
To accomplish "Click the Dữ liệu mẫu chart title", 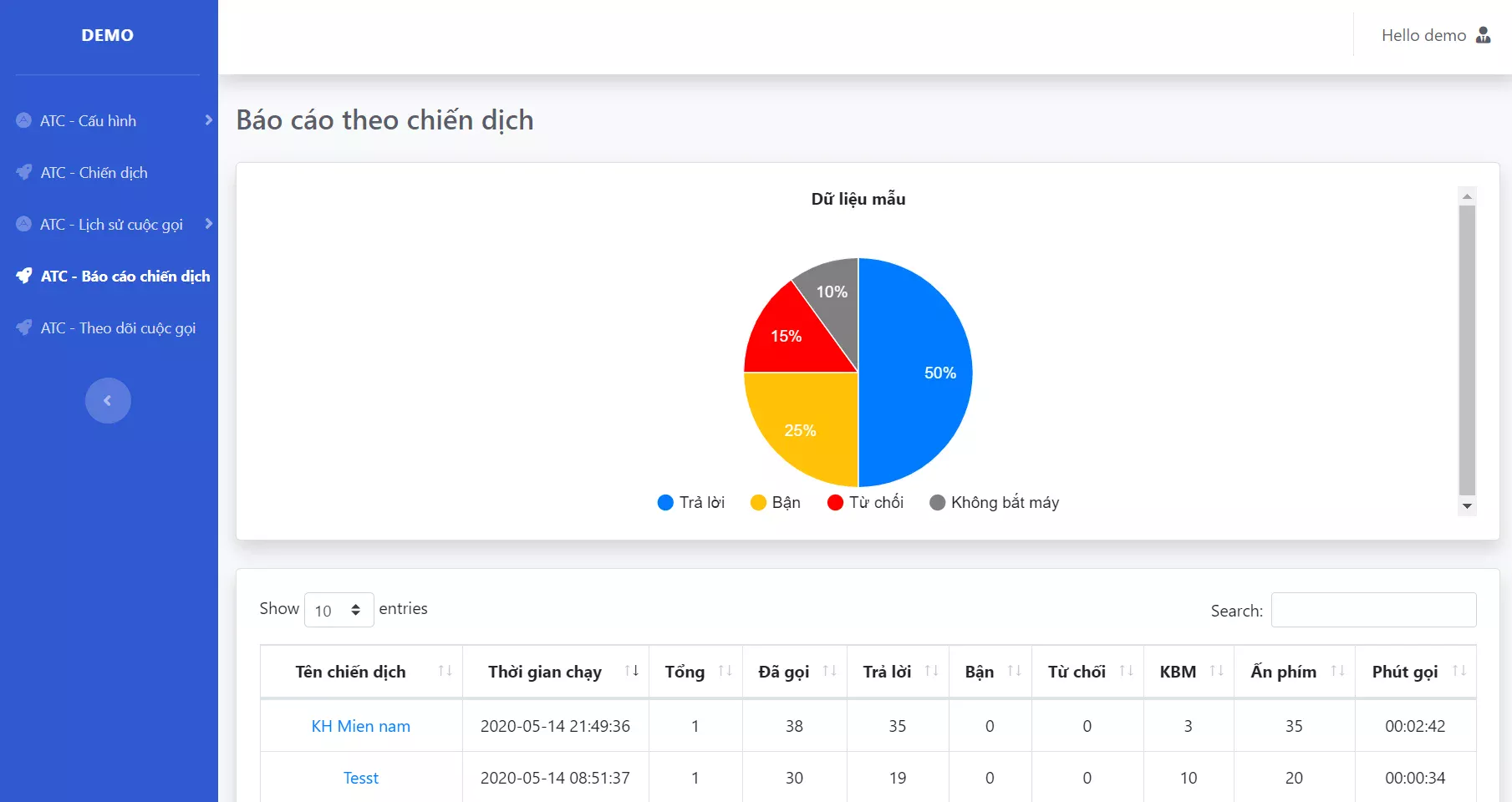I will [x=858, y=199].
